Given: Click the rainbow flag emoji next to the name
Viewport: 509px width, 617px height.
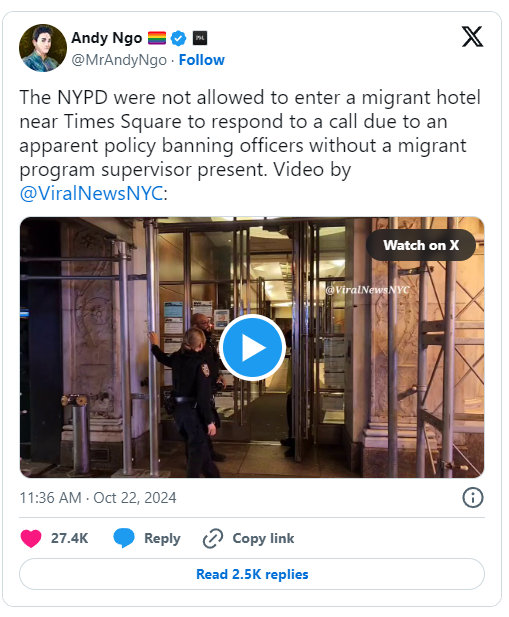Looking at the screenshot, I should pyautogui.click(x=157, y=38).
